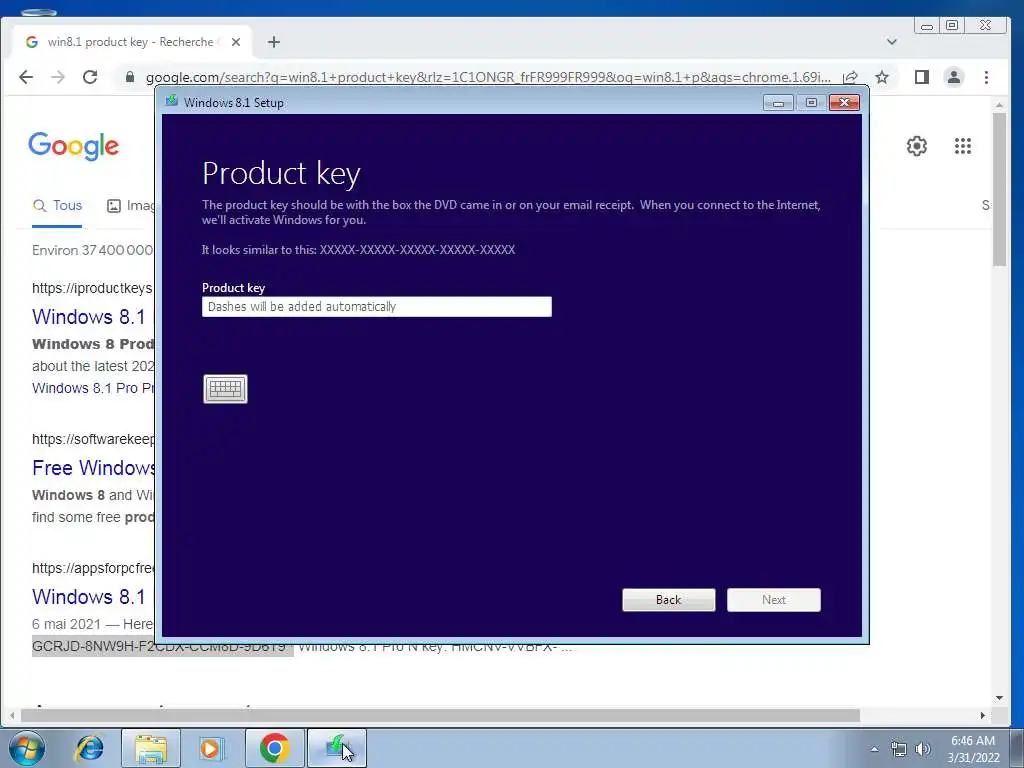The image size is (1024, 768).
Task: Click scroll right arrow in Chrome
Action: tap(983, 716)
